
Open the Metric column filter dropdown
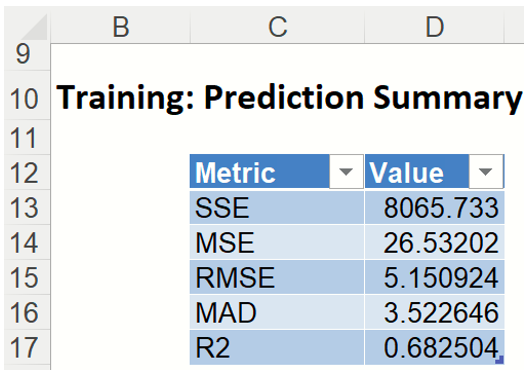[346, 171]
